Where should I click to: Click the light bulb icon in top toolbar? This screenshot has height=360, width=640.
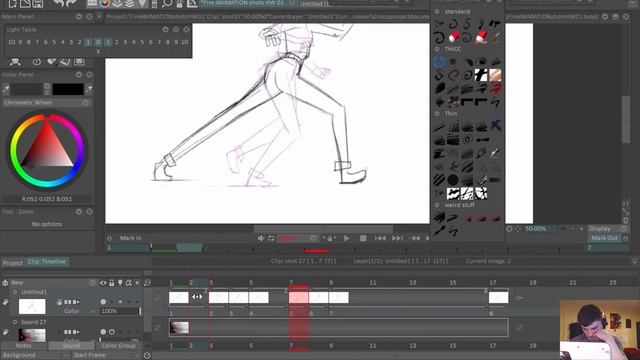142,4
